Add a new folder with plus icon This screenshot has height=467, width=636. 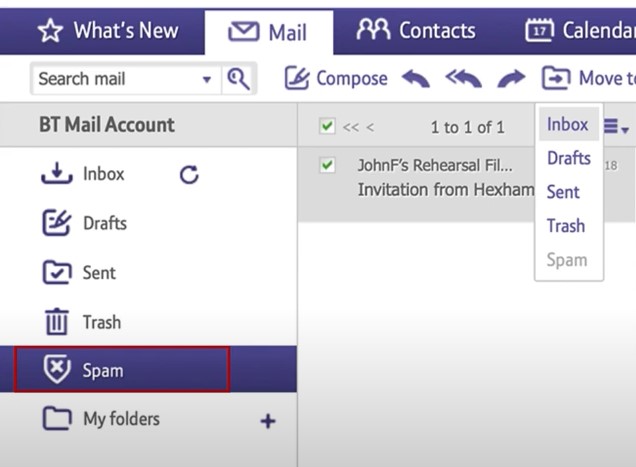268,421
